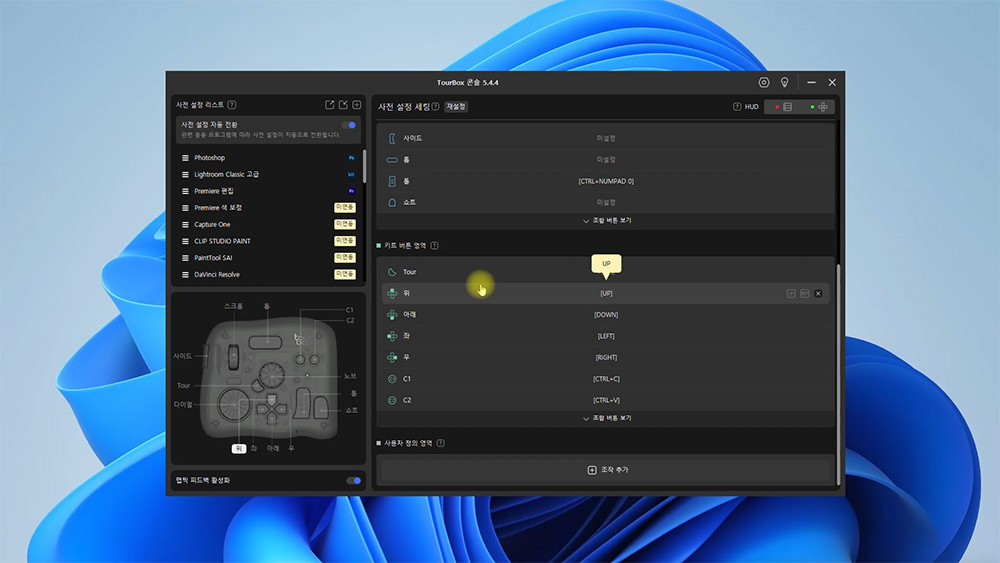
Task: Click the [LEFT] binding value
Action: [x=606, y=336]
